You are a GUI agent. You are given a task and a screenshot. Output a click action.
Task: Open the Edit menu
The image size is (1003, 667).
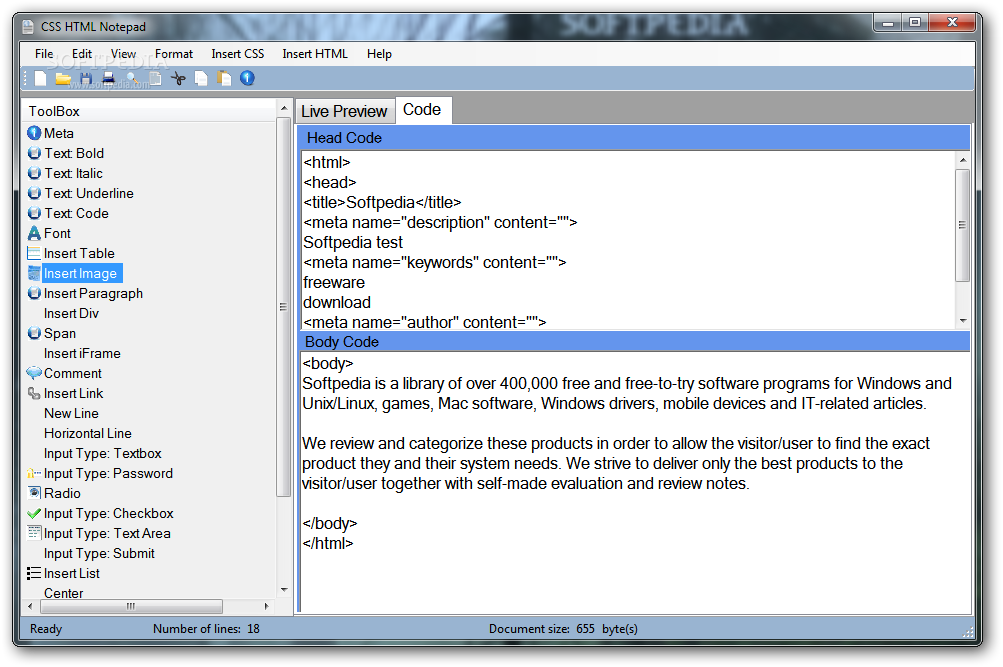[x=82, y=54]
